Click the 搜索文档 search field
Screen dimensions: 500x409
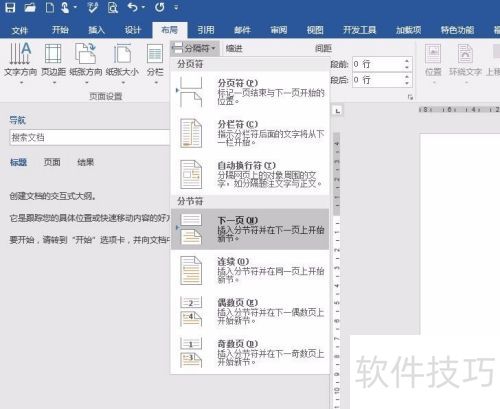(x=90, y=137)
